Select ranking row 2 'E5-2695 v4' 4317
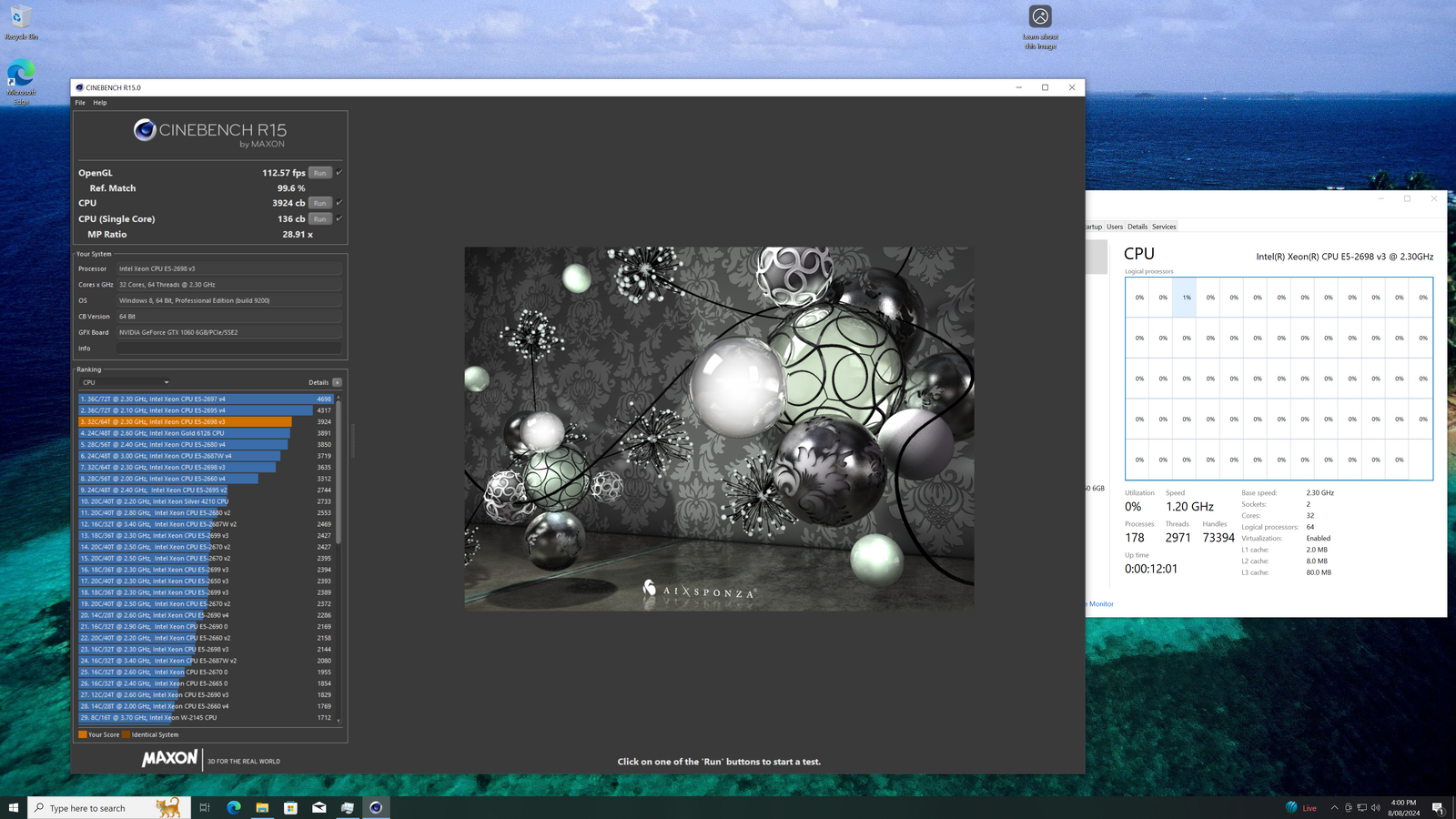 206,410
